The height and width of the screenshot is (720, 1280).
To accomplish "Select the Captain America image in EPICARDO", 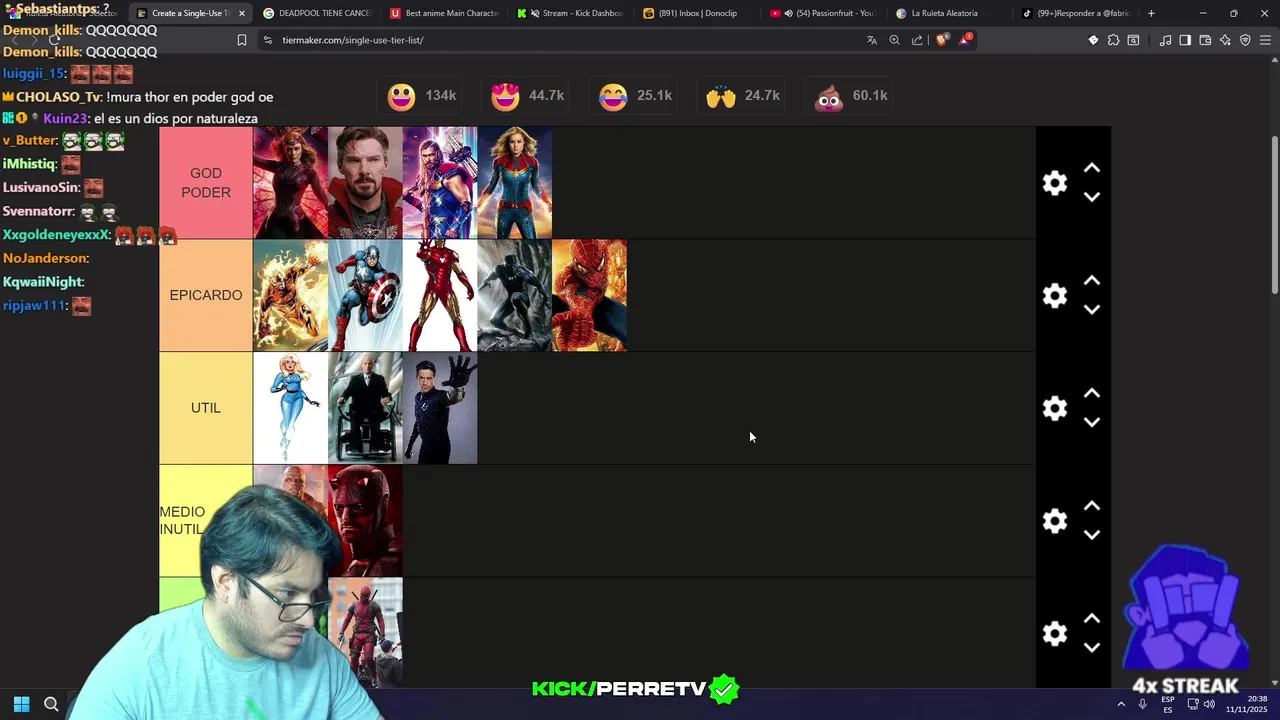I will [365, 296].
